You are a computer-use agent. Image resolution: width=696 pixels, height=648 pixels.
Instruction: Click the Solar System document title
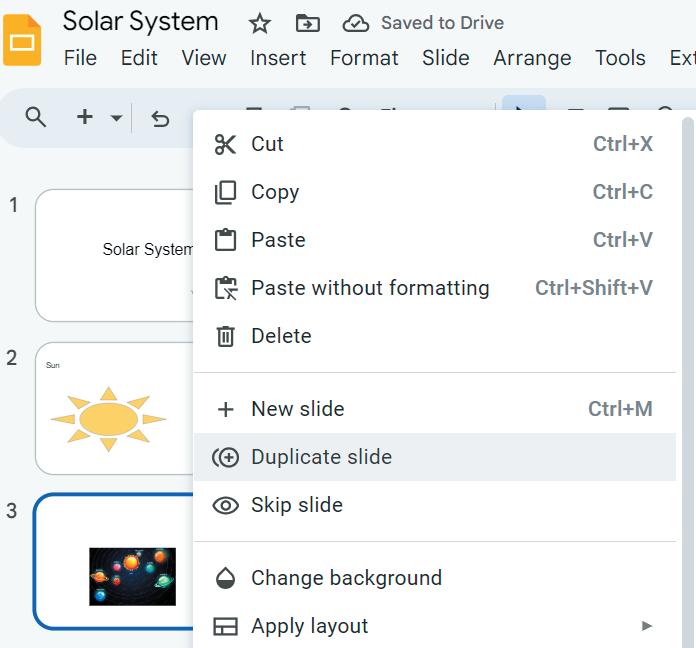tap(140, 21)
